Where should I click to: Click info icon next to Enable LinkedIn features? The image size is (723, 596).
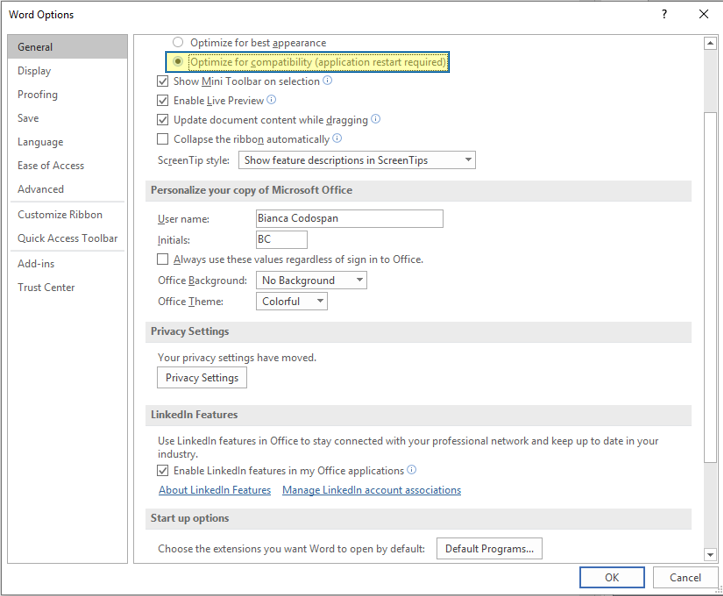[412, 470]
